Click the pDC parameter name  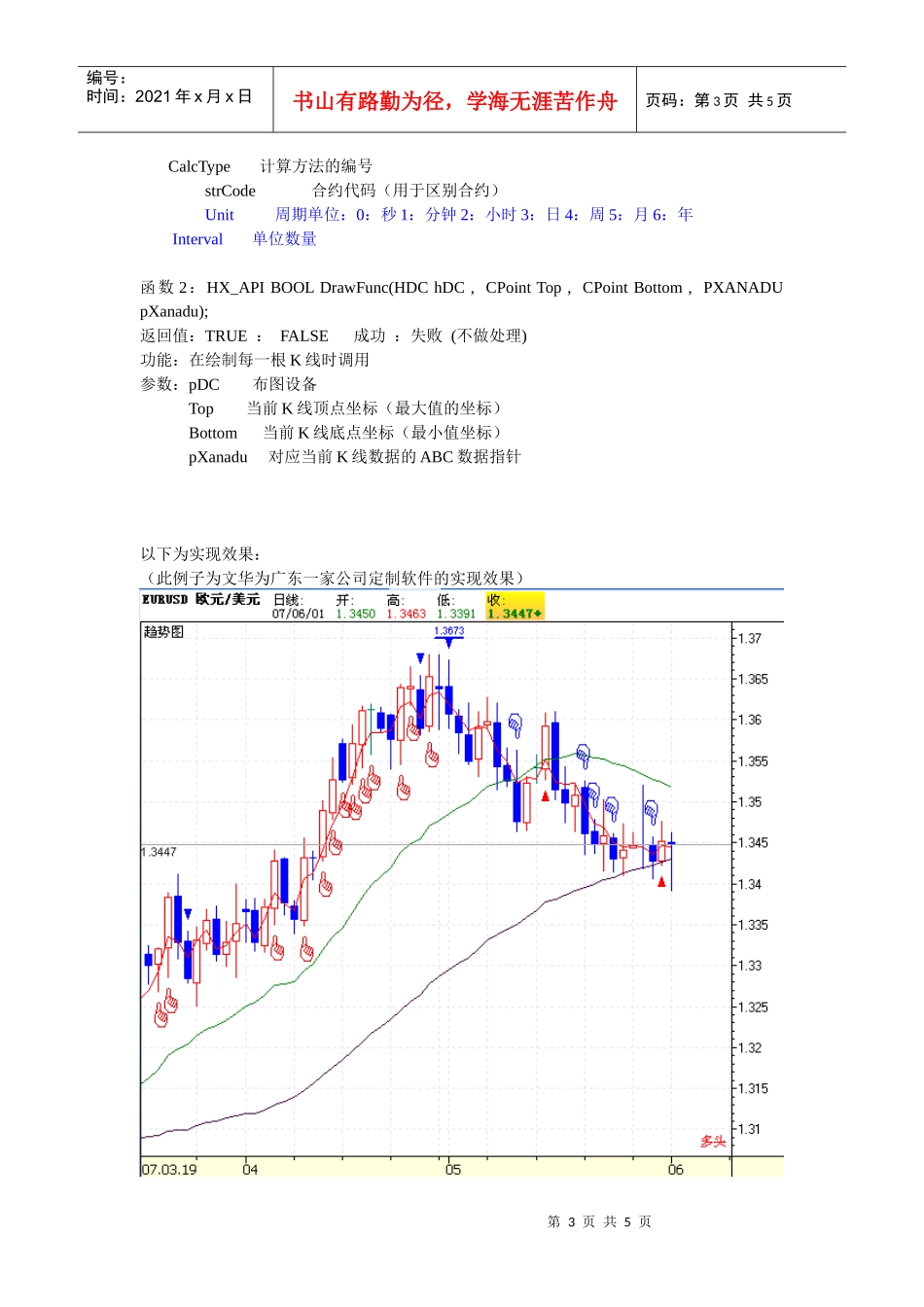(x=204, y=384)
